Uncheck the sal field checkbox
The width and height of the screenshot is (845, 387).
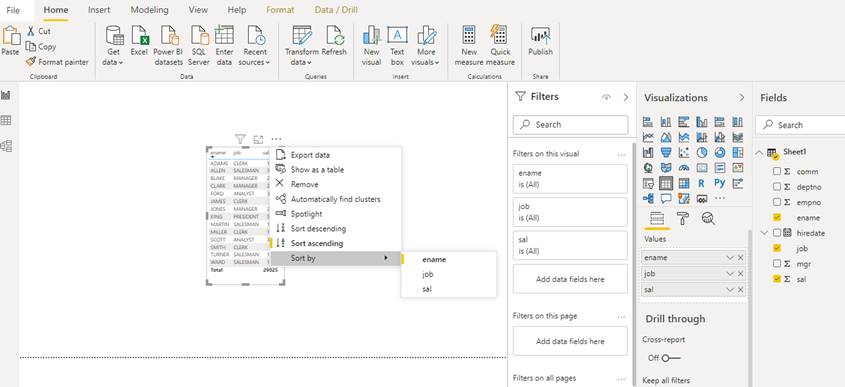click(777, 279)
